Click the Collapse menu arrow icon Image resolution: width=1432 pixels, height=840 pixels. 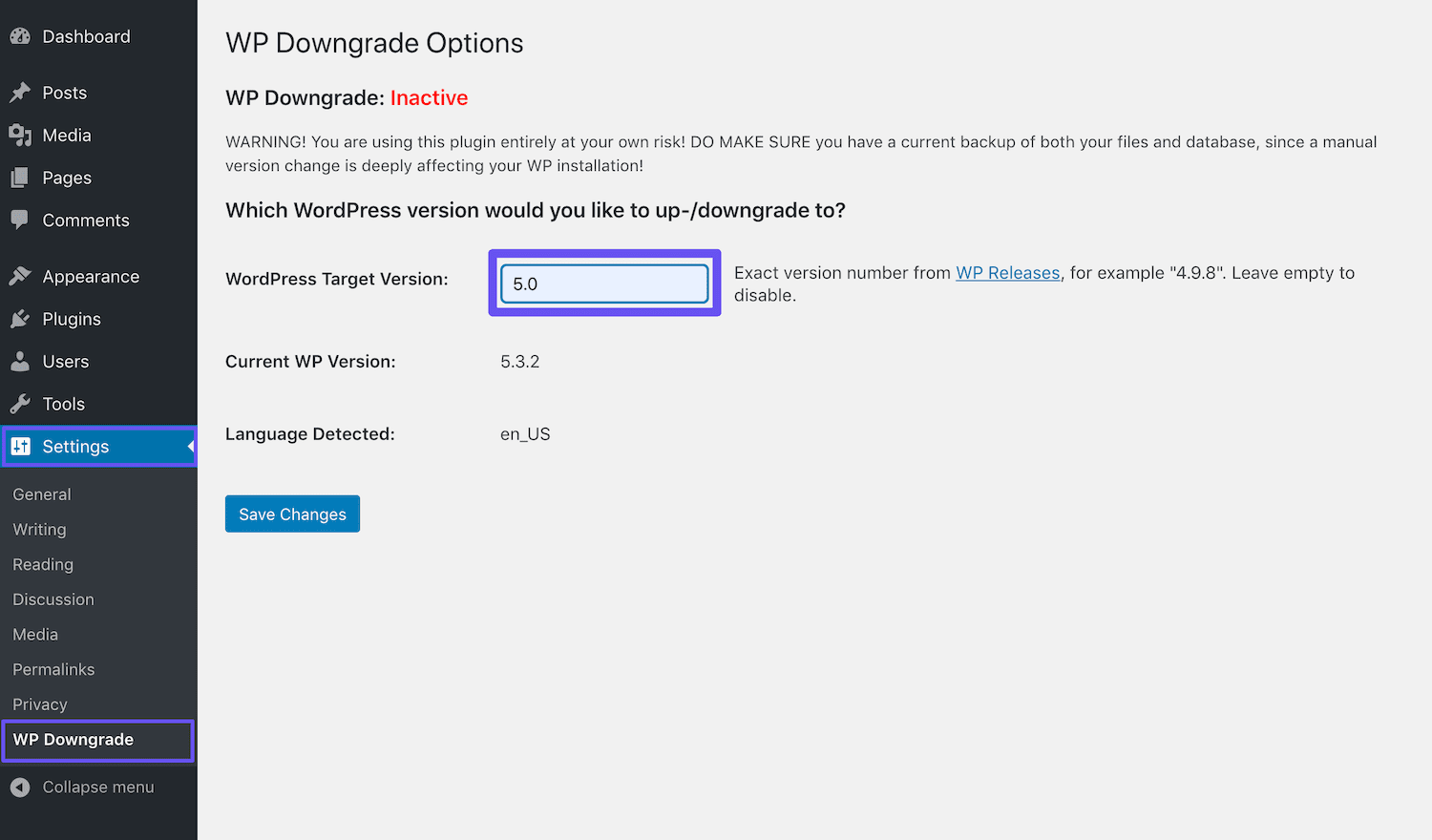(21, 787)
